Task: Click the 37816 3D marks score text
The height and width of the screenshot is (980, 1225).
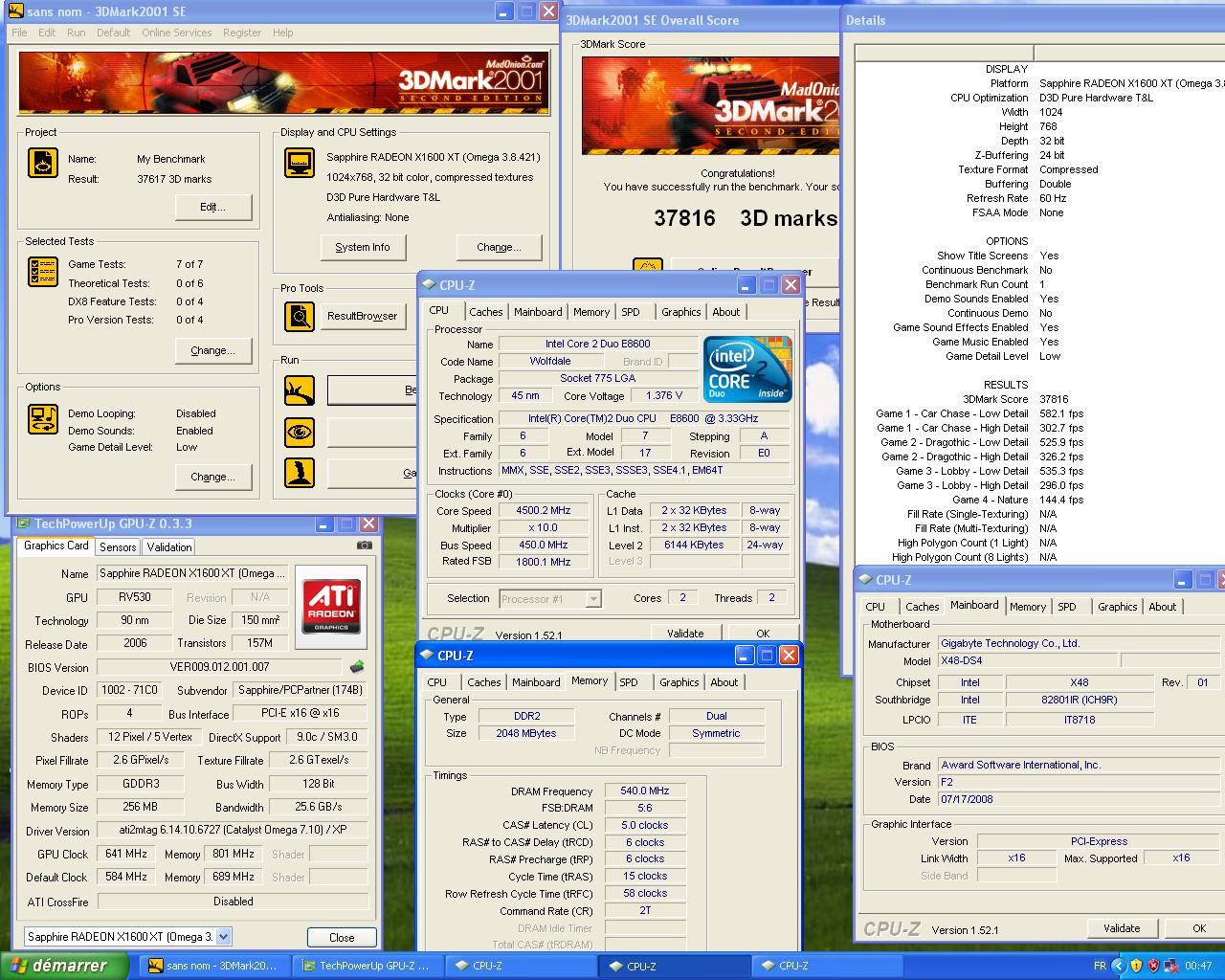Action: tap(746, 218)
